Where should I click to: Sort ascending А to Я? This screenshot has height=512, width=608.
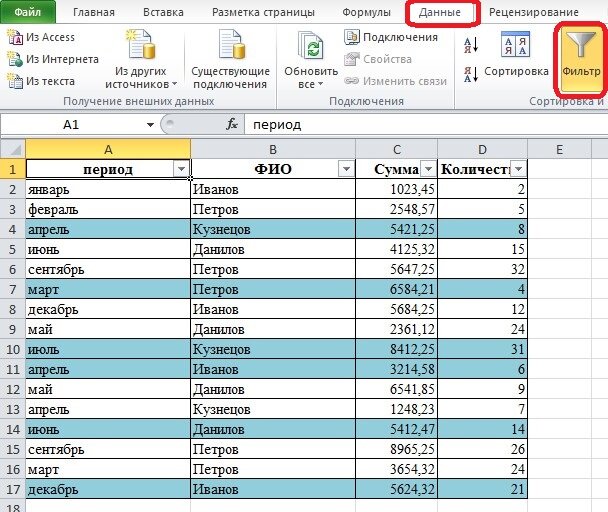click(x=471, y=45)
